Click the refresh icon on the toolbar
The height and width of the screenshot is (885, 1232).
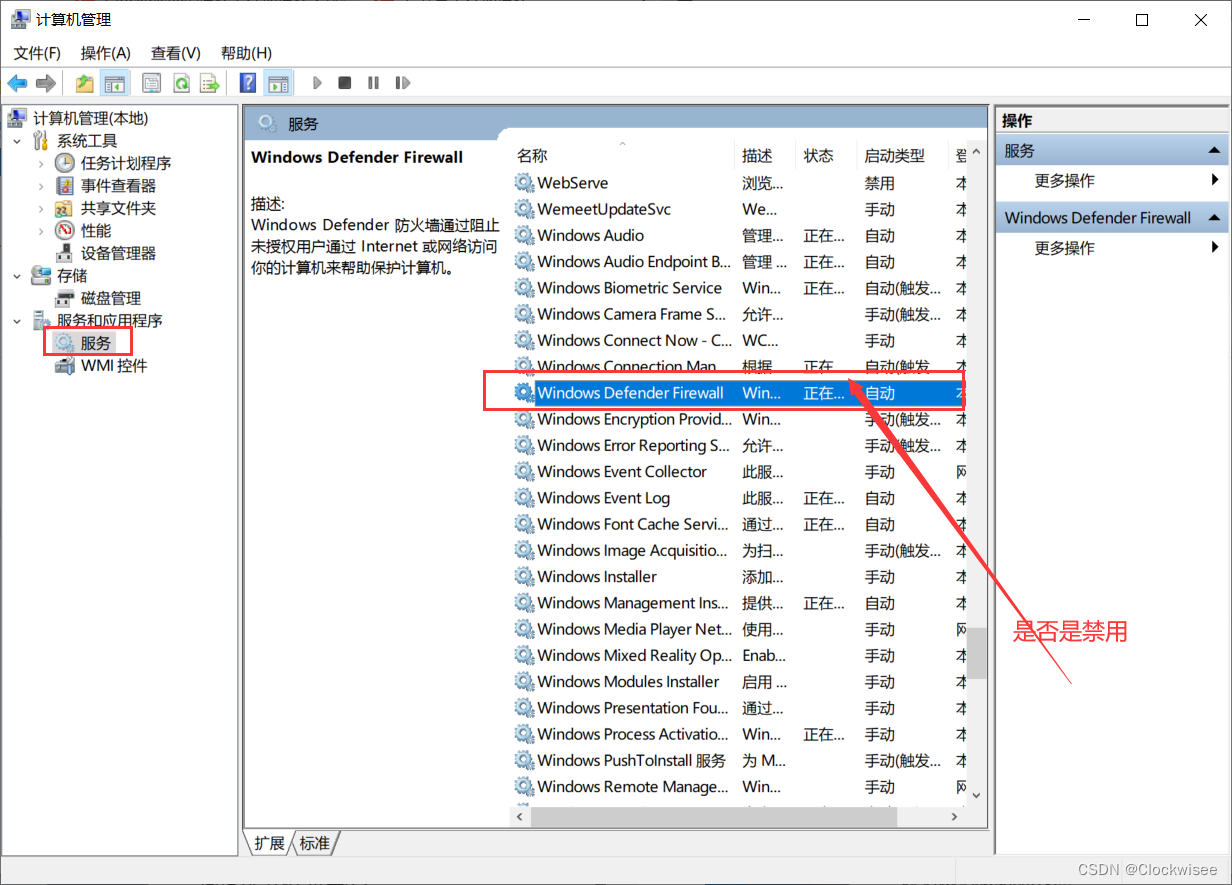click(x=181, y=82)
